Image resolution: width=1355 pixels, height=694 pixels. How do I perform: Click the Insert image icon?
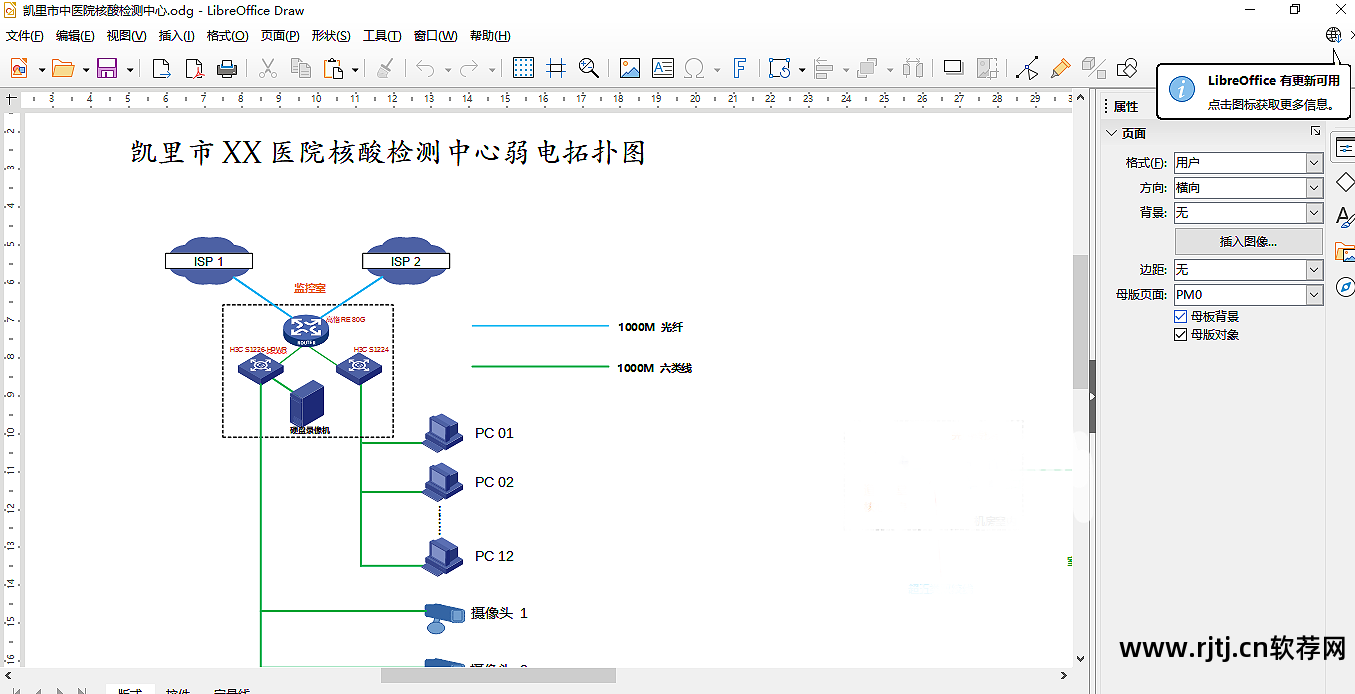coord(629,68)
